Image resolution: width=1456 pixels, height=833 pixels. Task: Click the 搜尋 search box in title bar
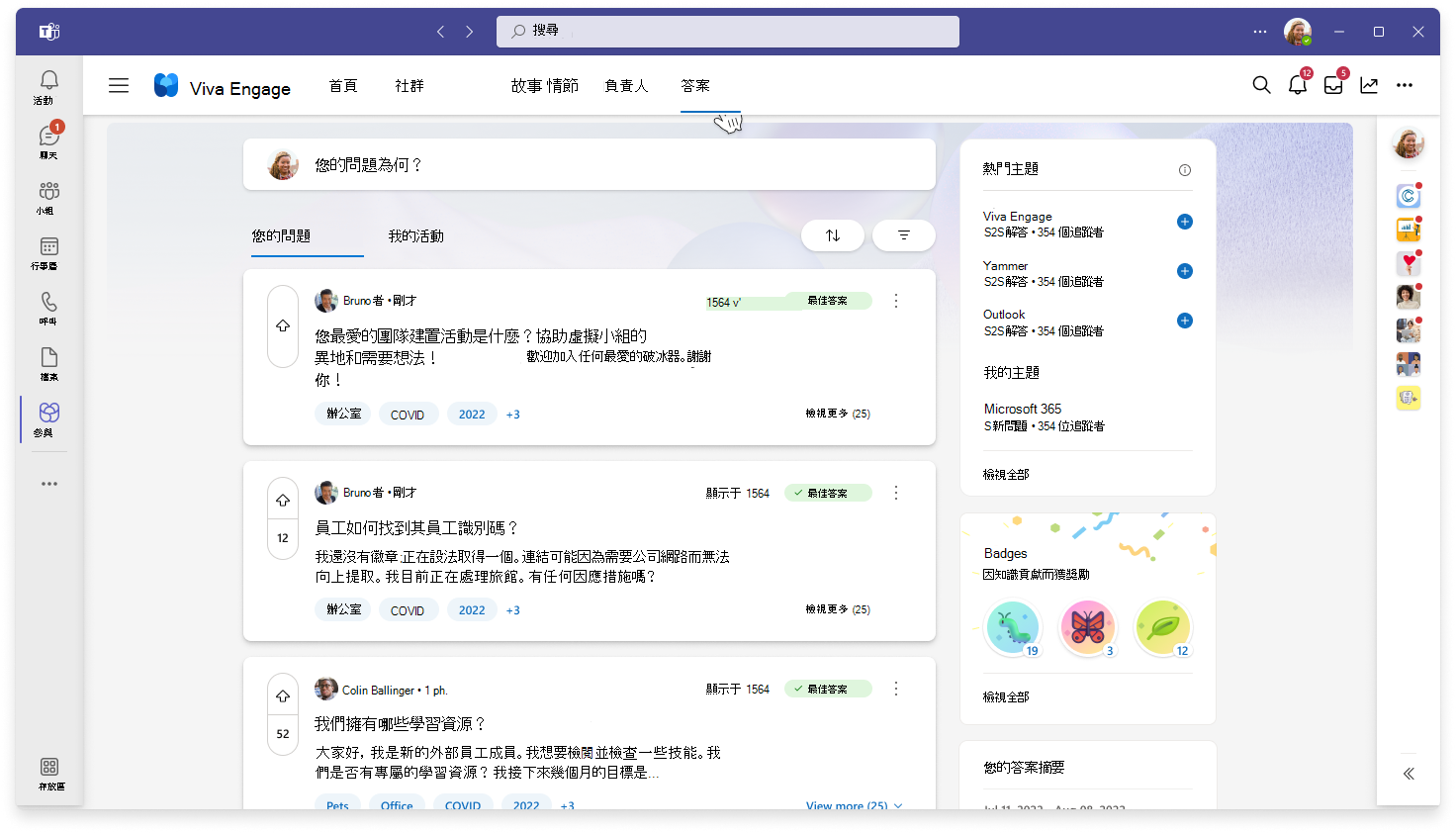728,32
